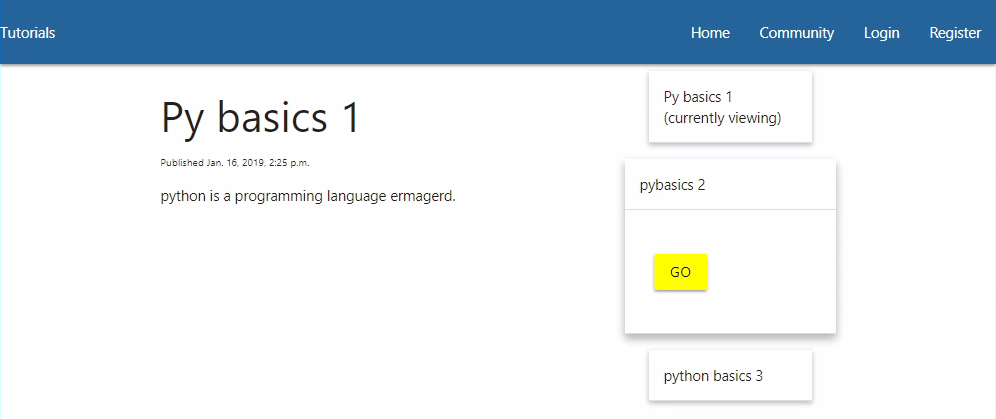Click the 'Published' word in date line
The height and width of the screenshot is (419, 996).
pos(182,162)
